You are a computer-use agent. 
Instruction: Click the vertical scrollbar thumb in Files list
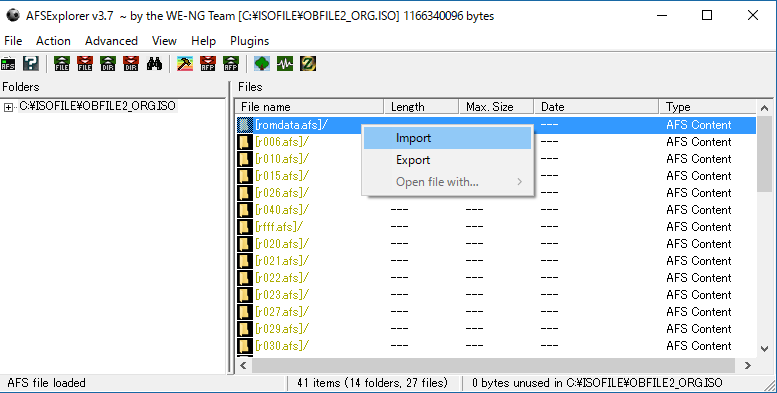click(764, 154)
